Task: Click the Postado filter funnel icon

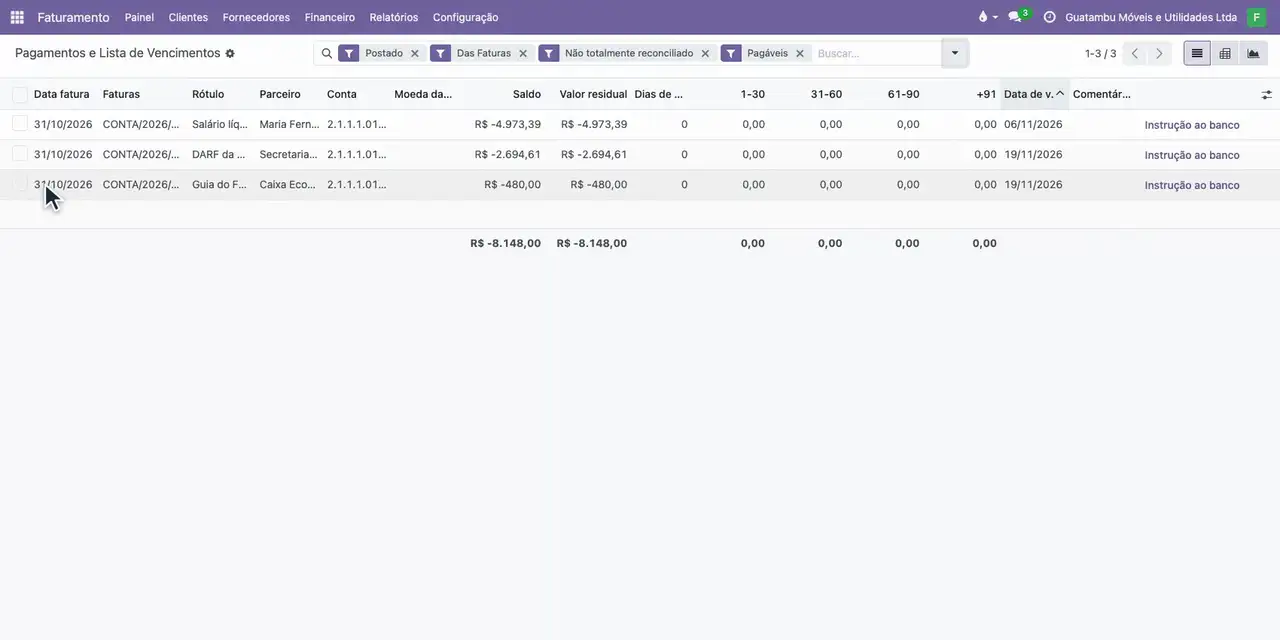Action: [x=349, y=53]
